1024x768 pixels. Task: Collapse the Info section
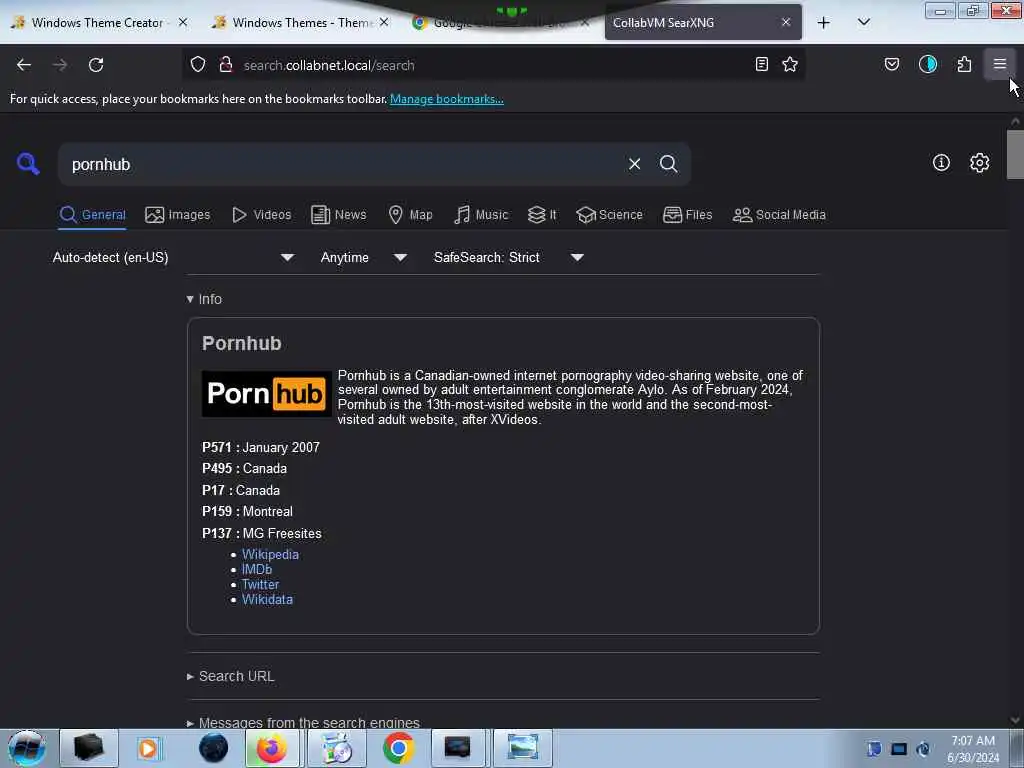(204, 299)
